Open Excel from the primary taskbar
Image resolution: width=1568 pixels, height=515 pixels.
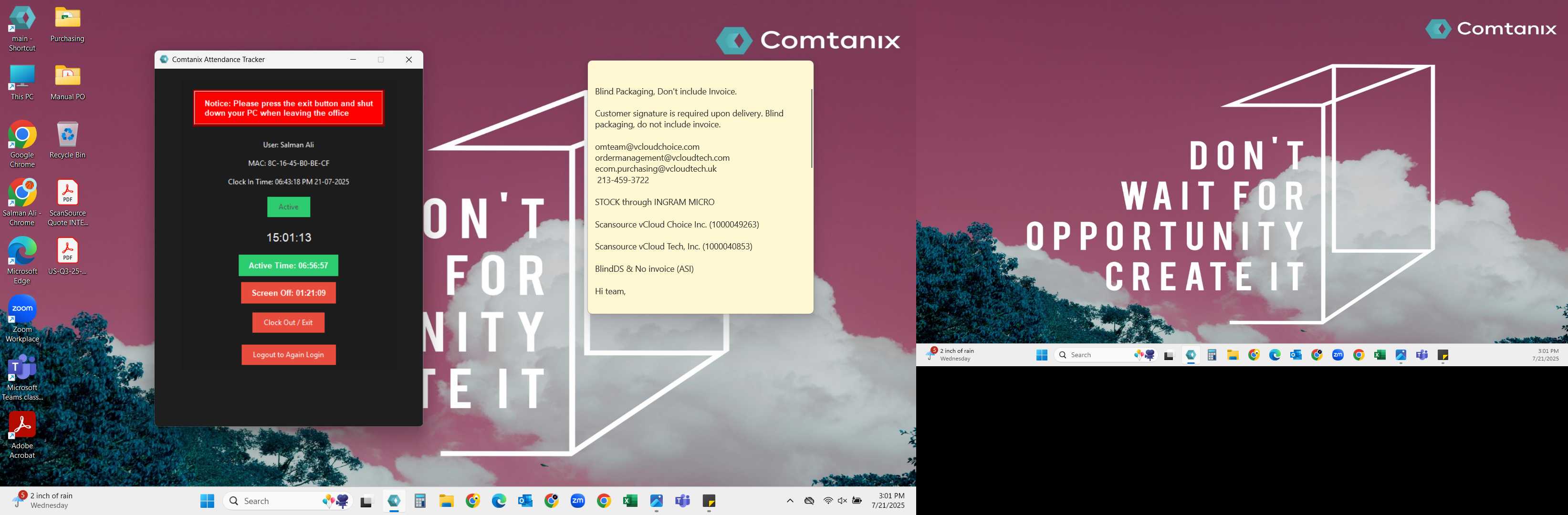[x=630, y=501]
